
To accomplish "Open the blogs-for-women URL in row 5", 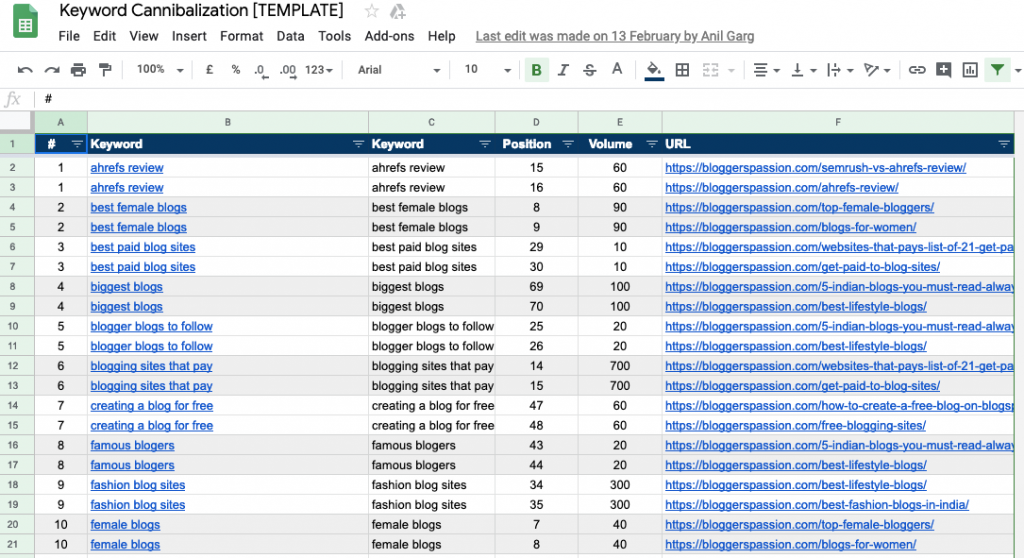I will tap(790, 227).
